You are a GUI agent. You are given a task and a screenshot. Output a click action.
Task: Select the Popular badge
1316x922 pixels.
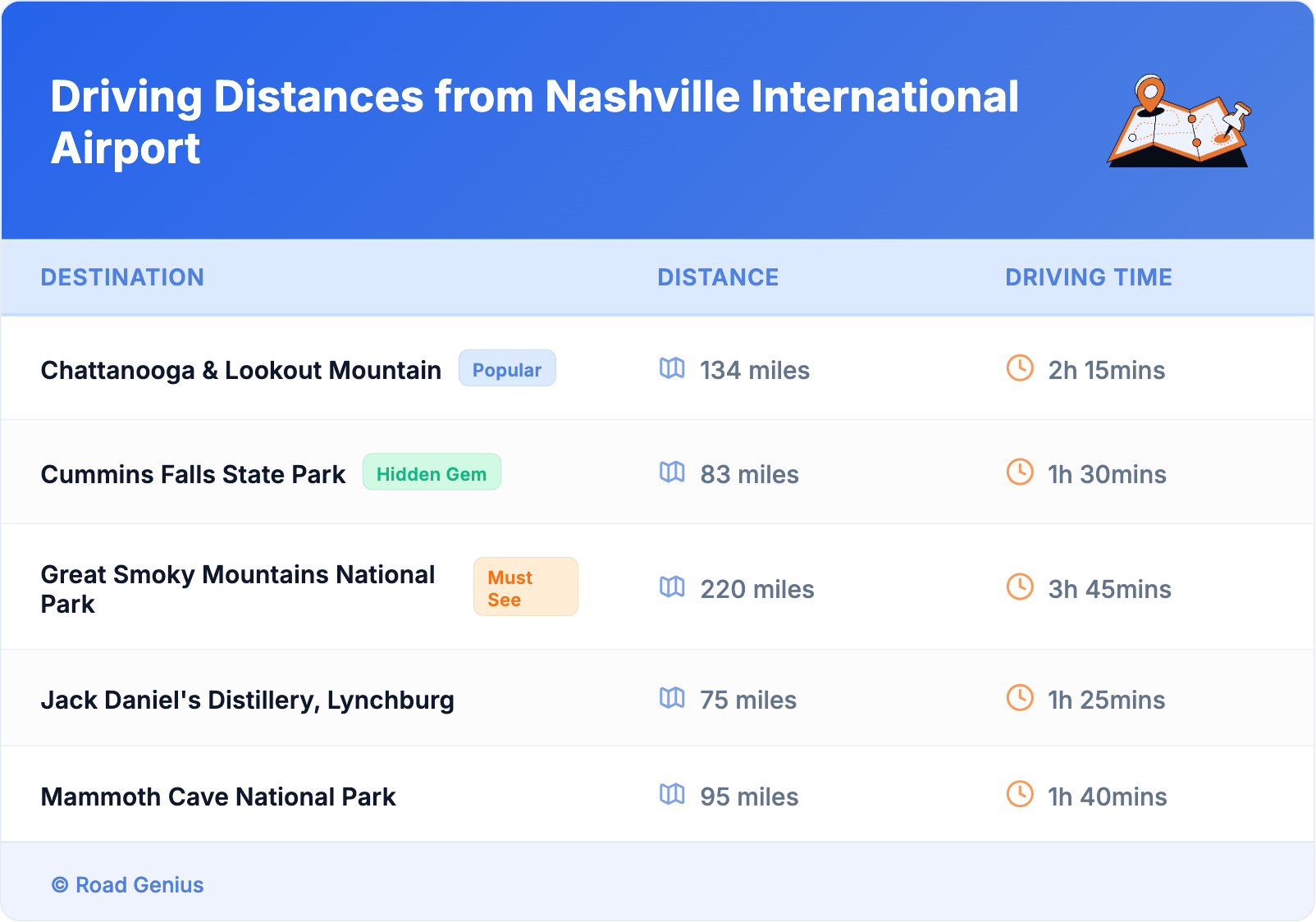(x=506, y=369)
